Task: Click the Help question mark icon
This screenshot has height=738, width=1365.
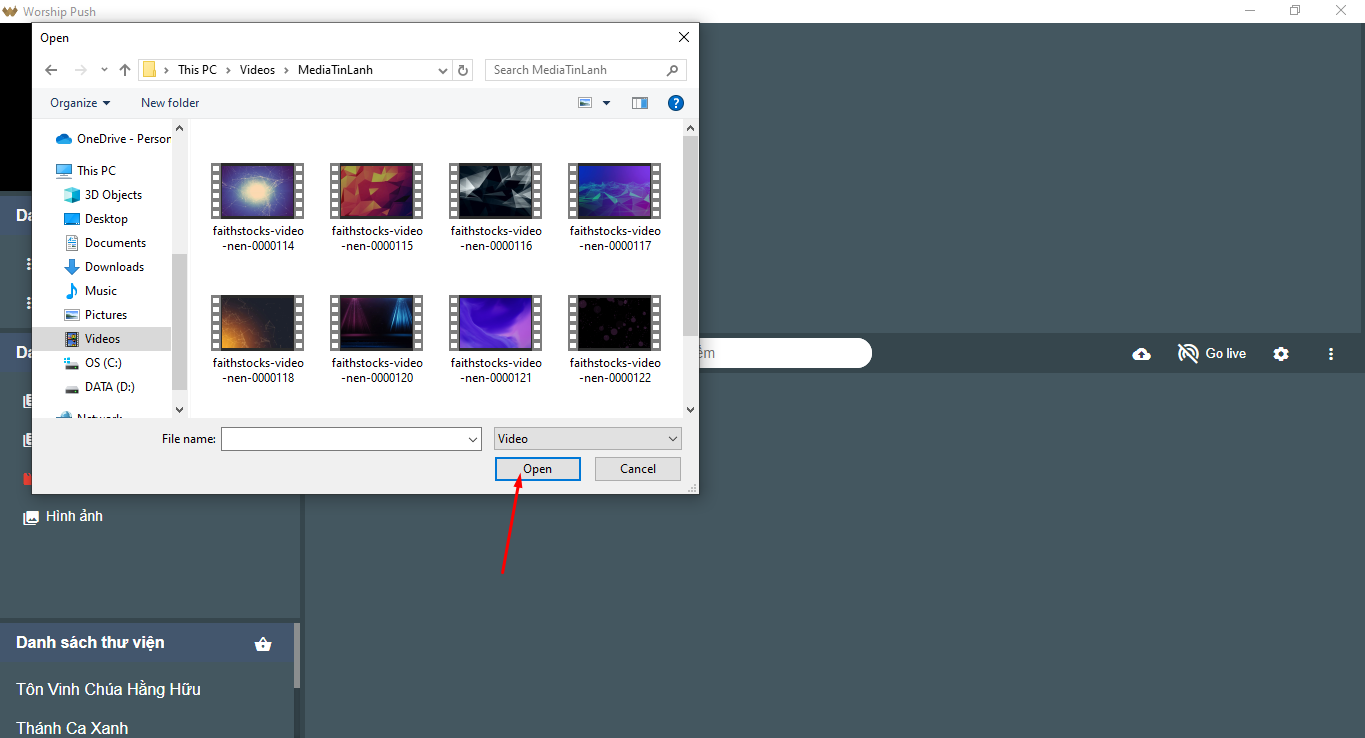Action: point(675,103)
